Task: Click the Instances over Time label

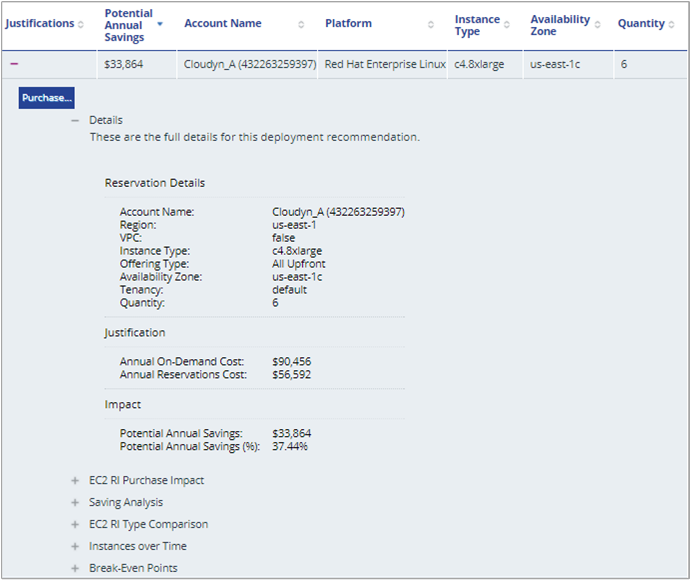Action: [x=138, y=547]
